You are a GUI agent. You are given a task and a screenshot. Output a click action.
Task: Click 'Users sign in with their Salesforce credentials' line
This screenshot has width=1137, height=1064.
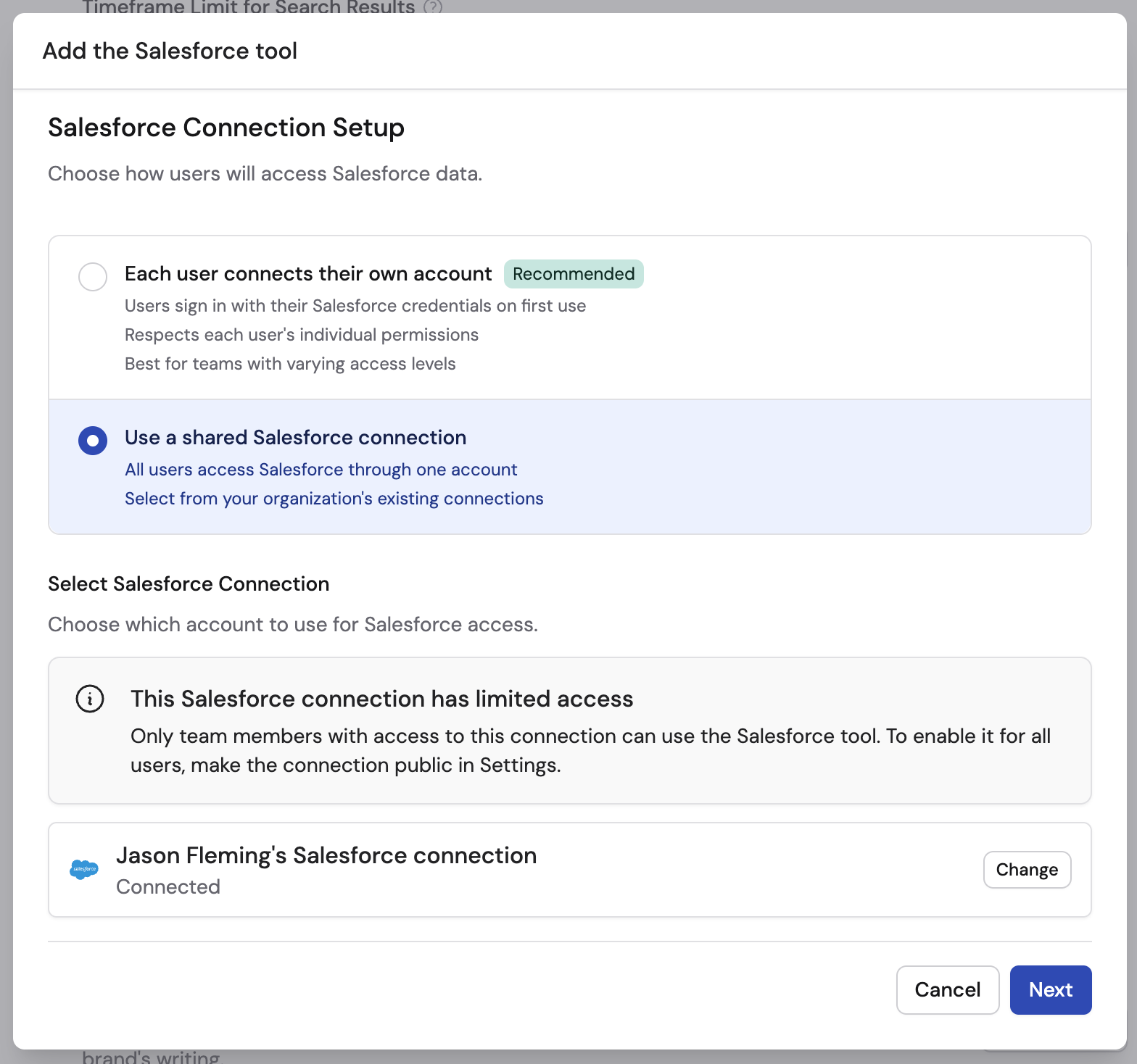point(355,306)
